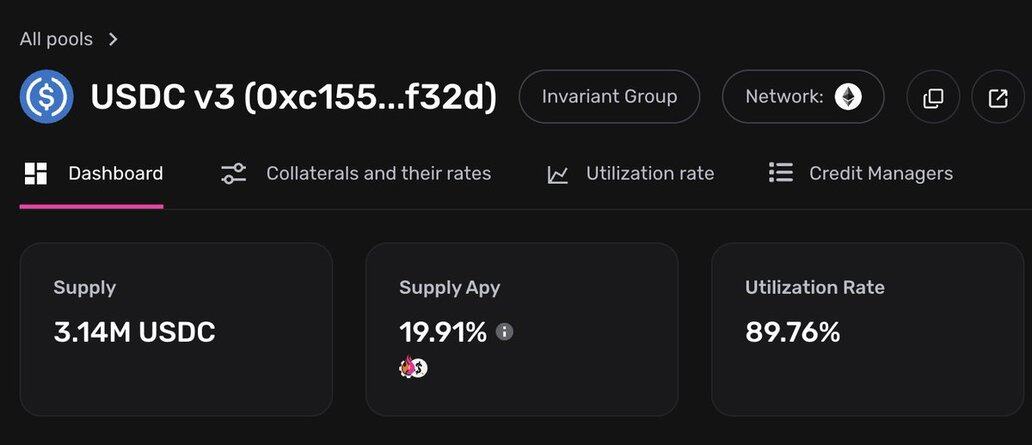The width and height of the screenshot is (1032, 445).
Task: Open the Invariant Group button
Action: (x=609, y=97)
